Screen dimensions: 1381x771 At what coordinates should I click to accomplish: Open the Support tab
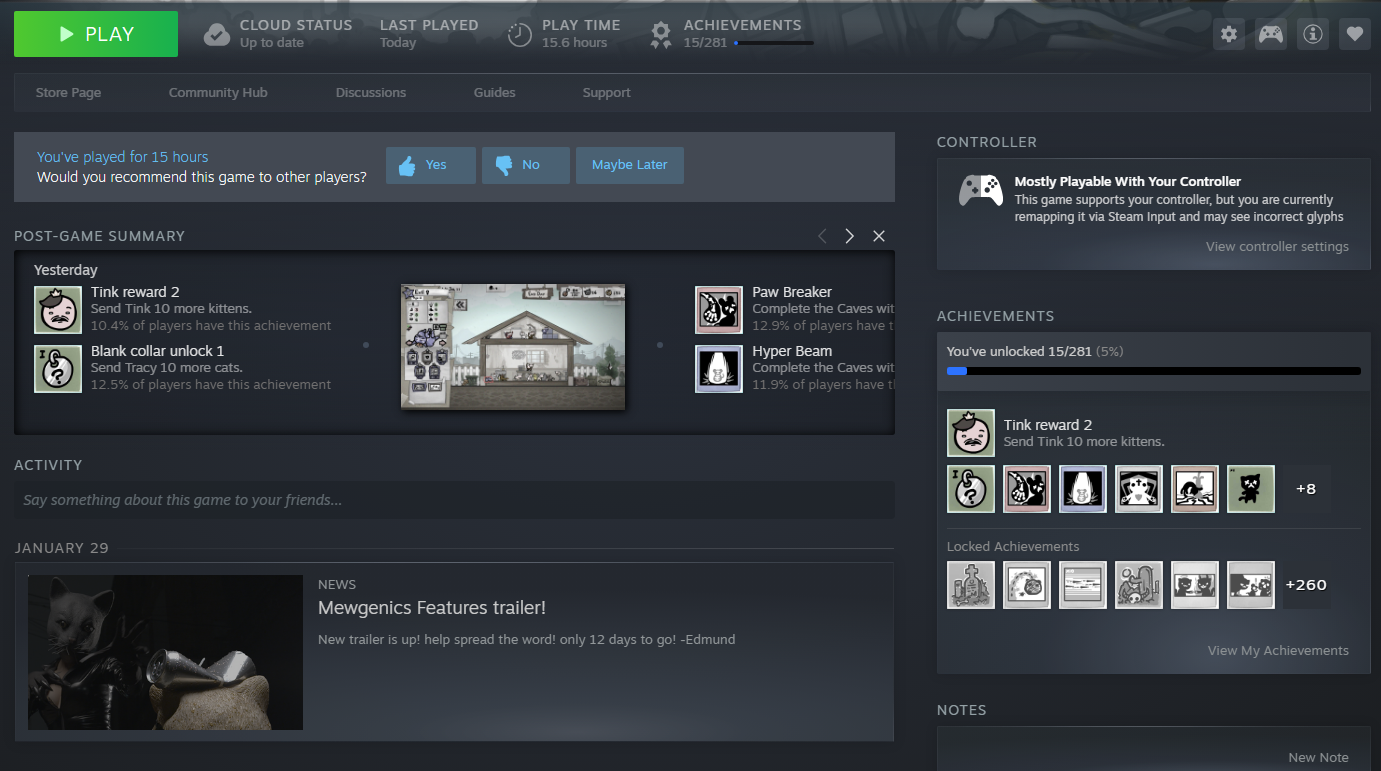point(607,93)
